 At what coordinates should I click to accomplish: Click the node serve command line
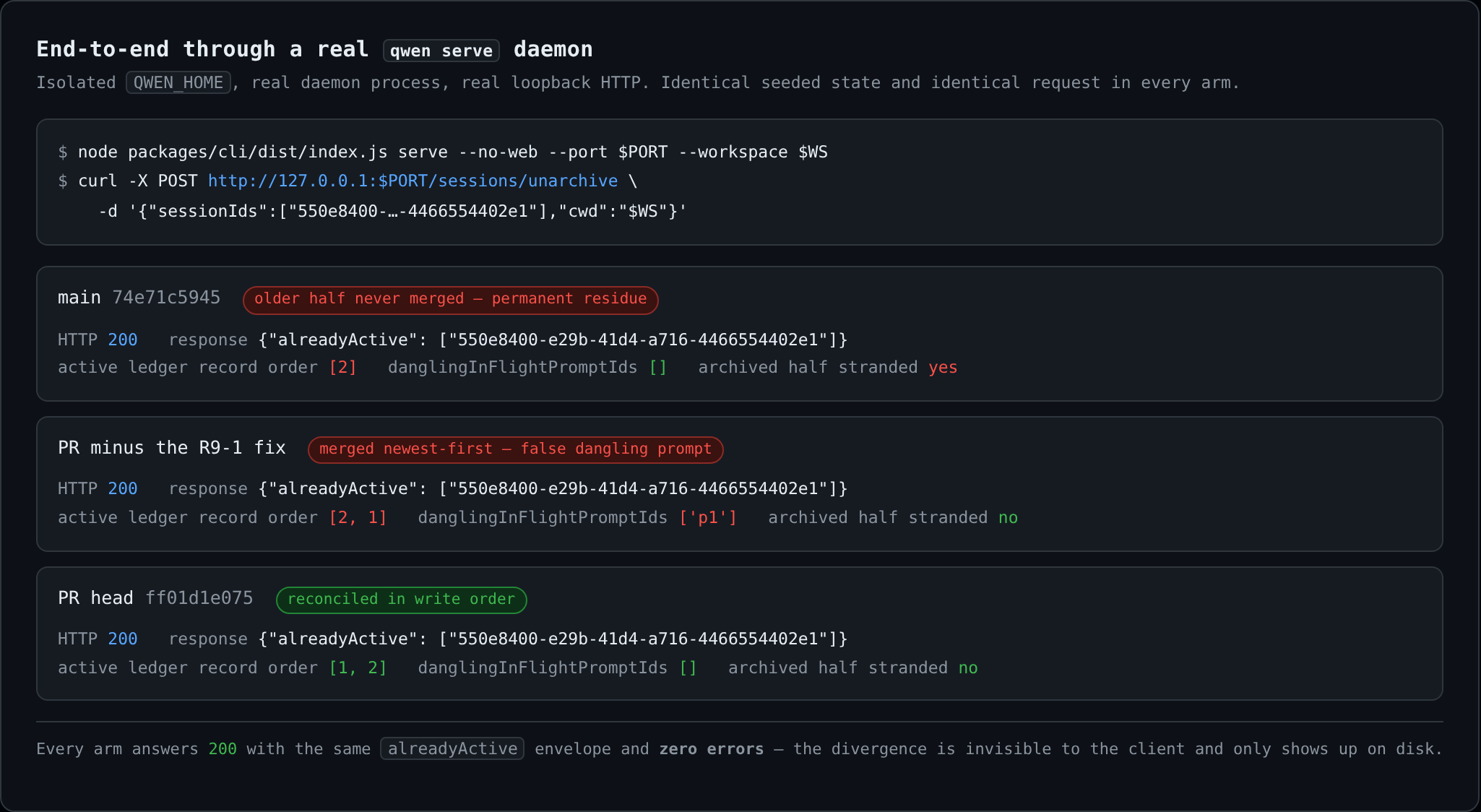(x=443, y=152)
